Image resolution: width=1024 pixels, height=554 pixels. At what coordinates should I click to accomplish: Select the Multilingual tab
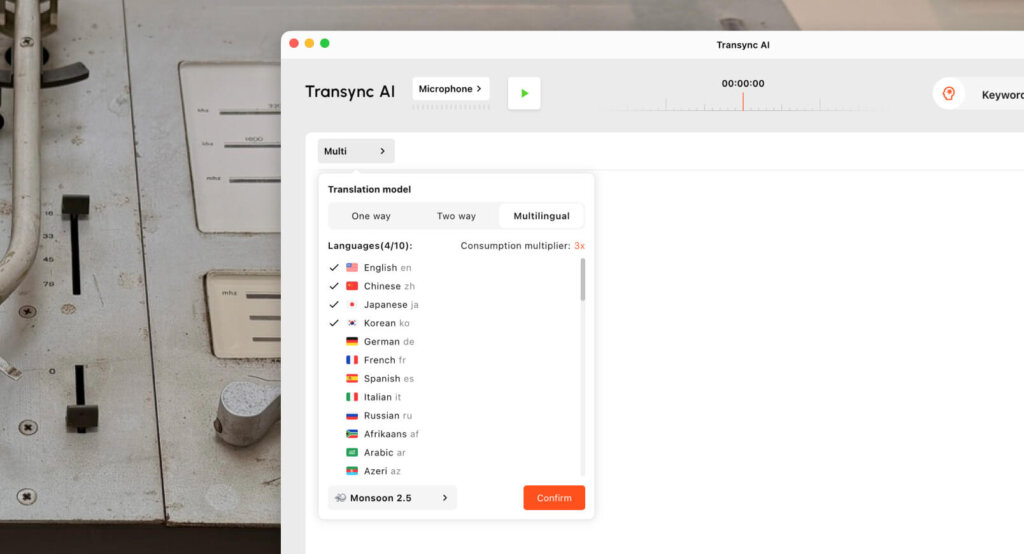pos(541,216)
